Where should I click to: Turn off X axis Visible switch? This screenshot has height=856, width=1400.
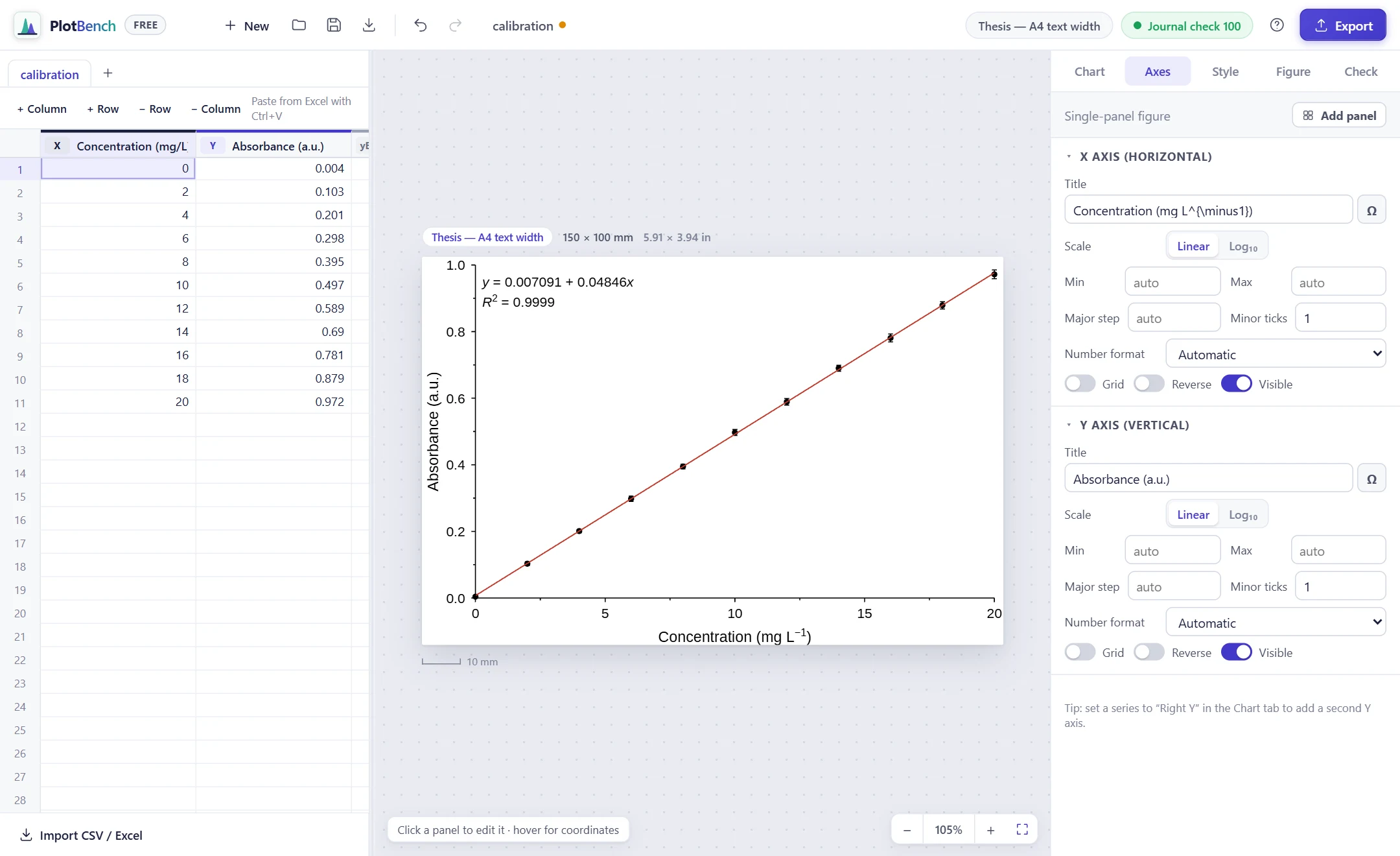[x=1237, y=384]
